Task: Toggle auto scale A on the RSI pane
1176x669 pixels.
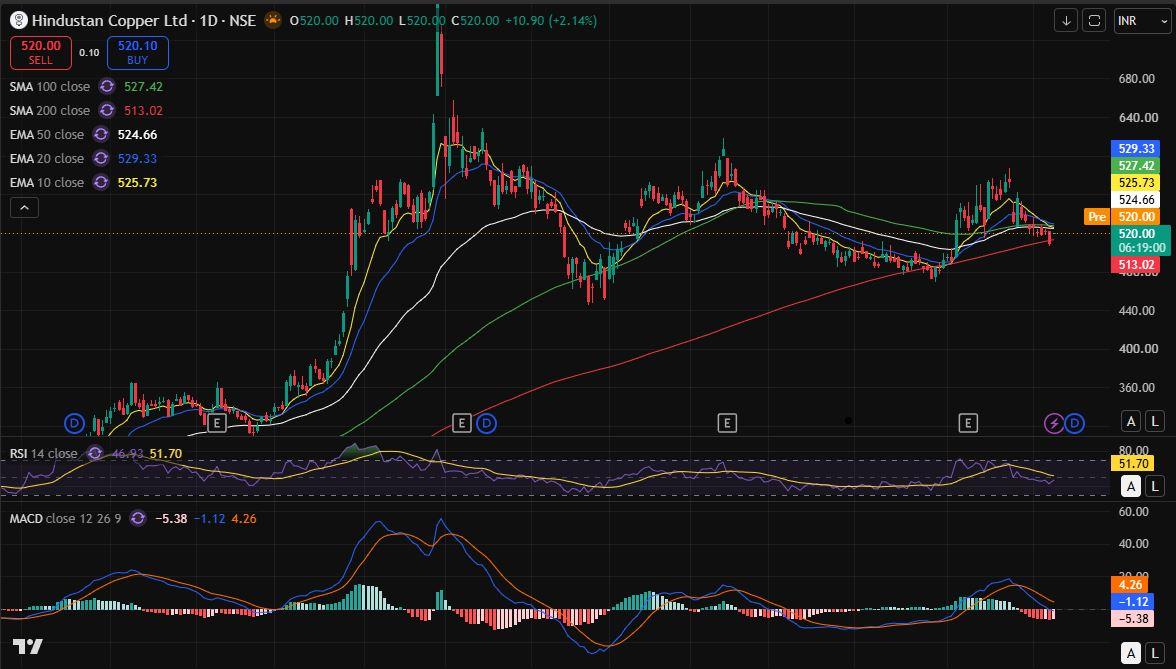Action: [x=1131, y=487]
